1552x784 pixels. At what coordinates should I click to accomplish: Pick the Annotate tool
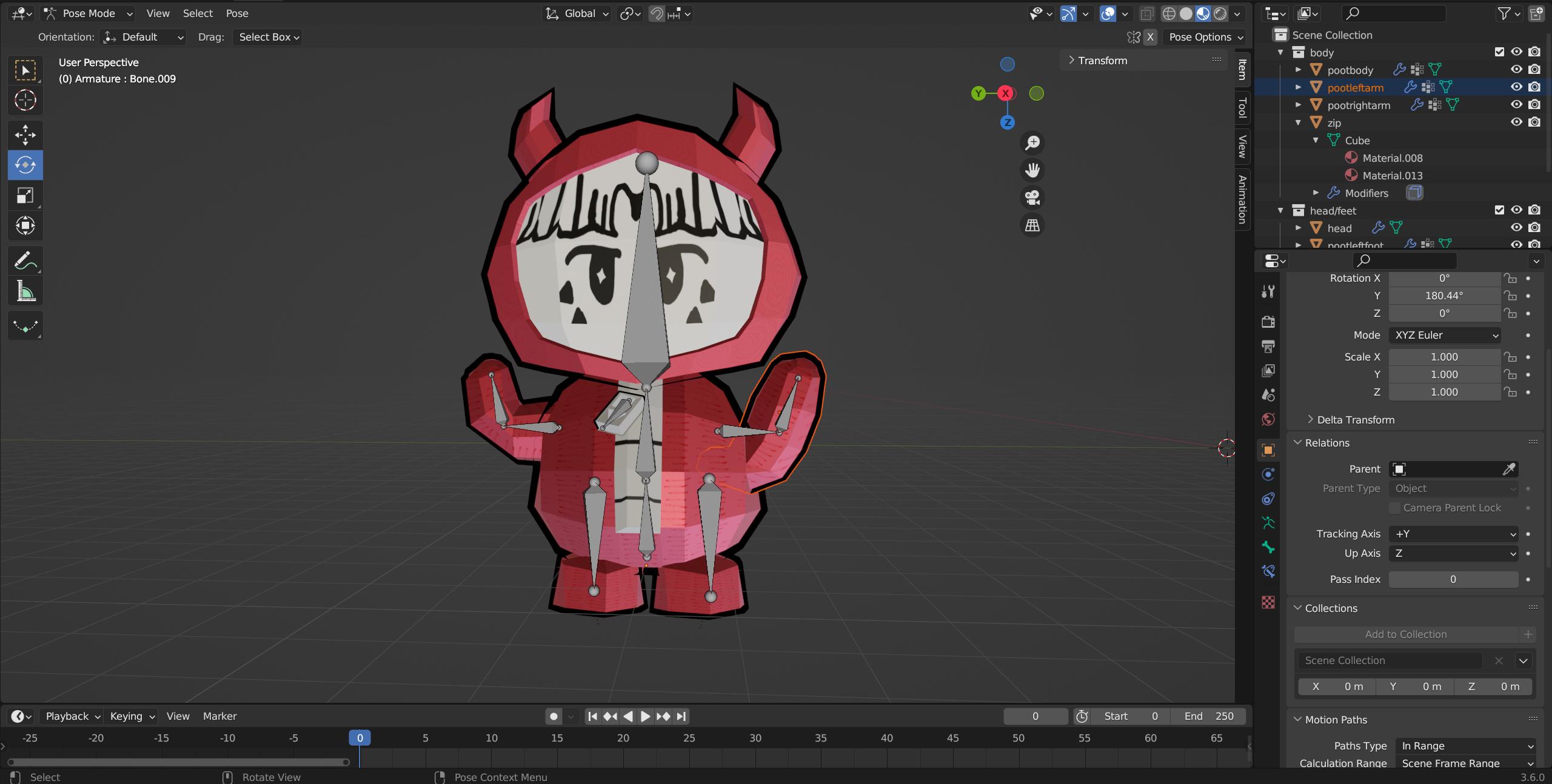pyautogui.click(x=25, y=261)
